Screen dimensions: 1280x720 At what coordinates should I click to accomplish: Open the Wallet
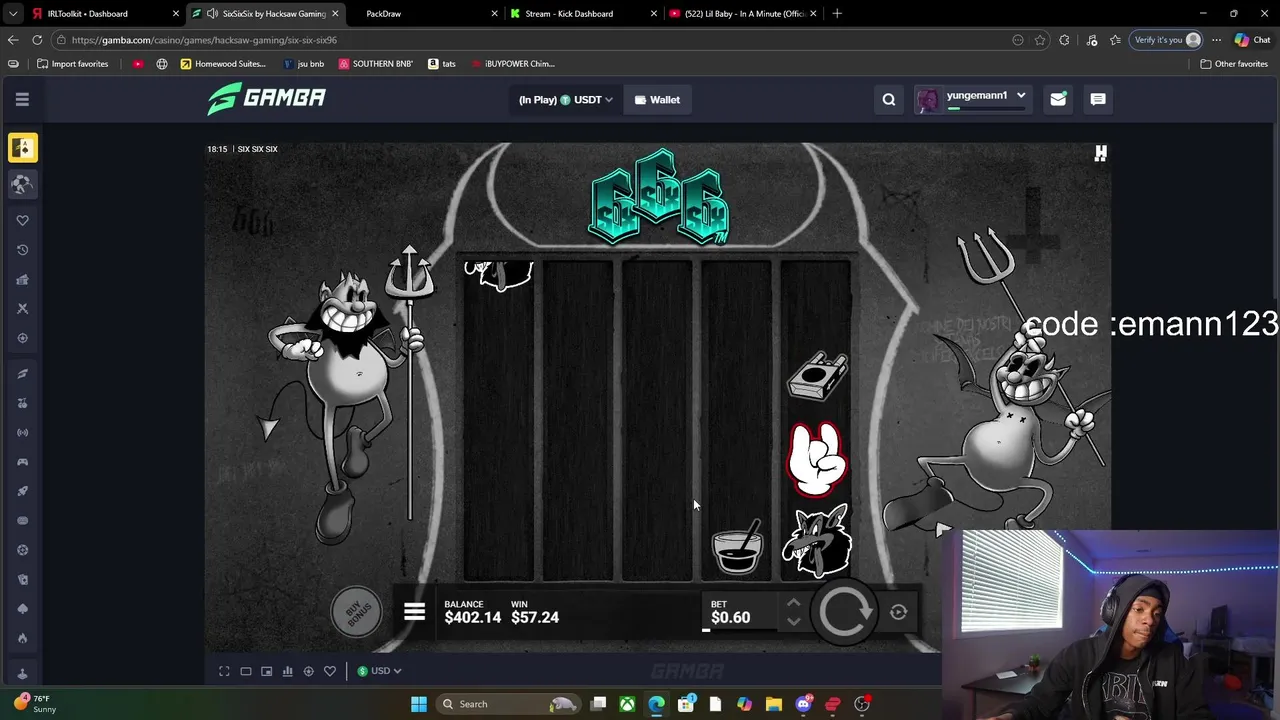(657, 99)
